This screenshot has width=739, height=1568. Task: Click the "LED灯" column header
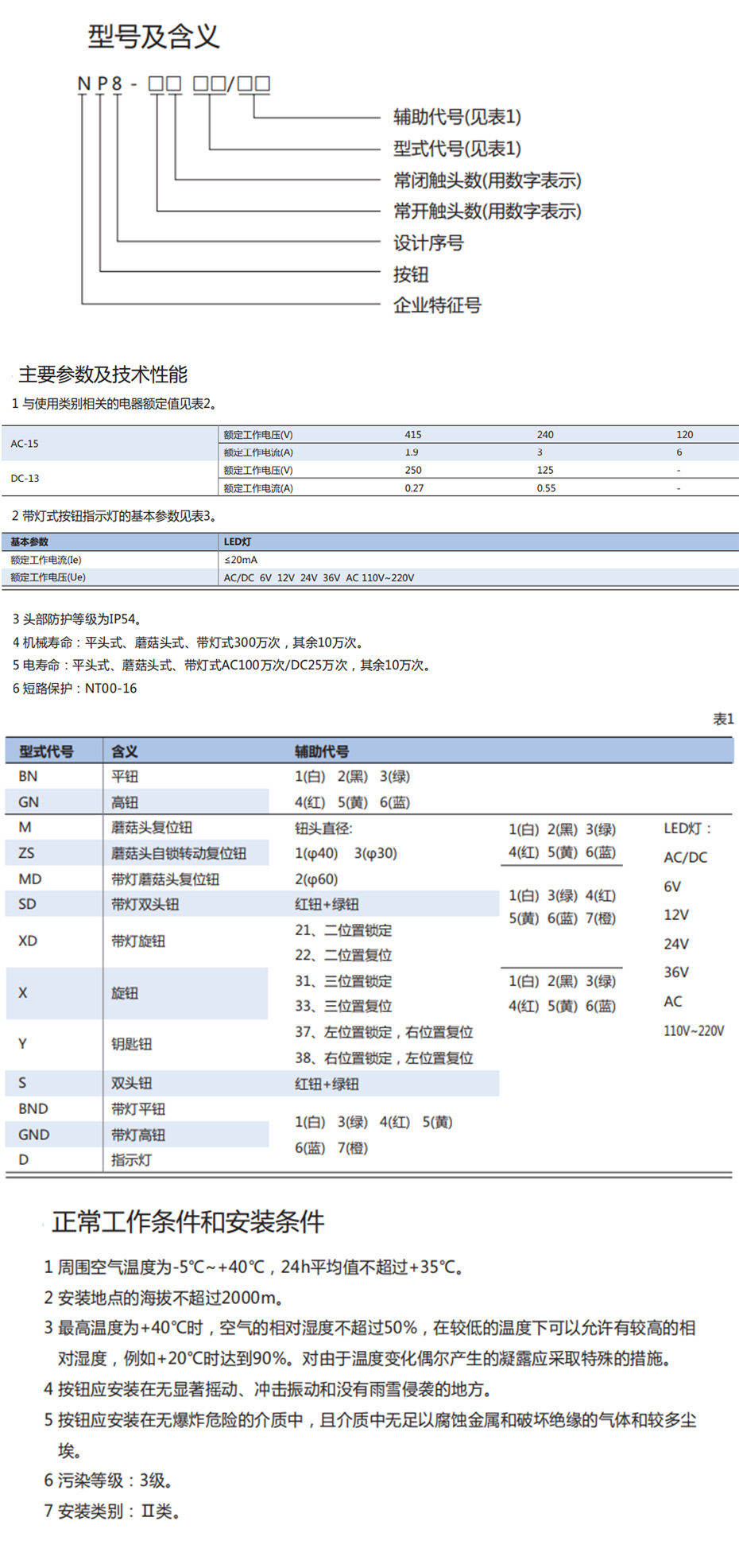click(x=238, y=542)
